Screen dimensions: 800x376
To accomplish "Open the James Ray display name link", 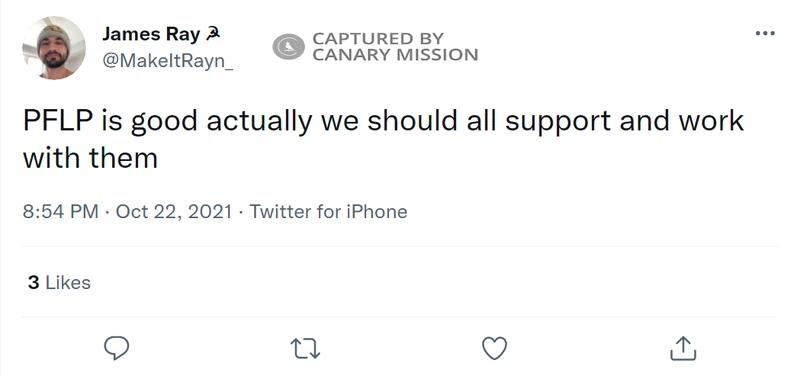I will tap(151, 34).
